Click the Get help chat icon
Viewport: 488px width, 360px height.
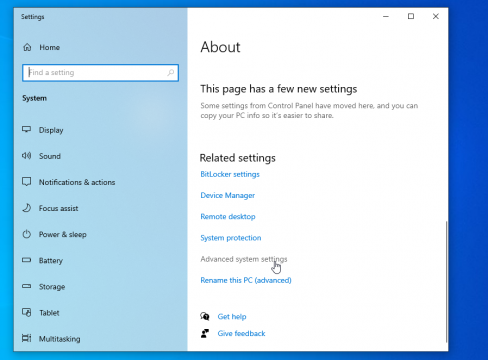(x=205, y=316)
